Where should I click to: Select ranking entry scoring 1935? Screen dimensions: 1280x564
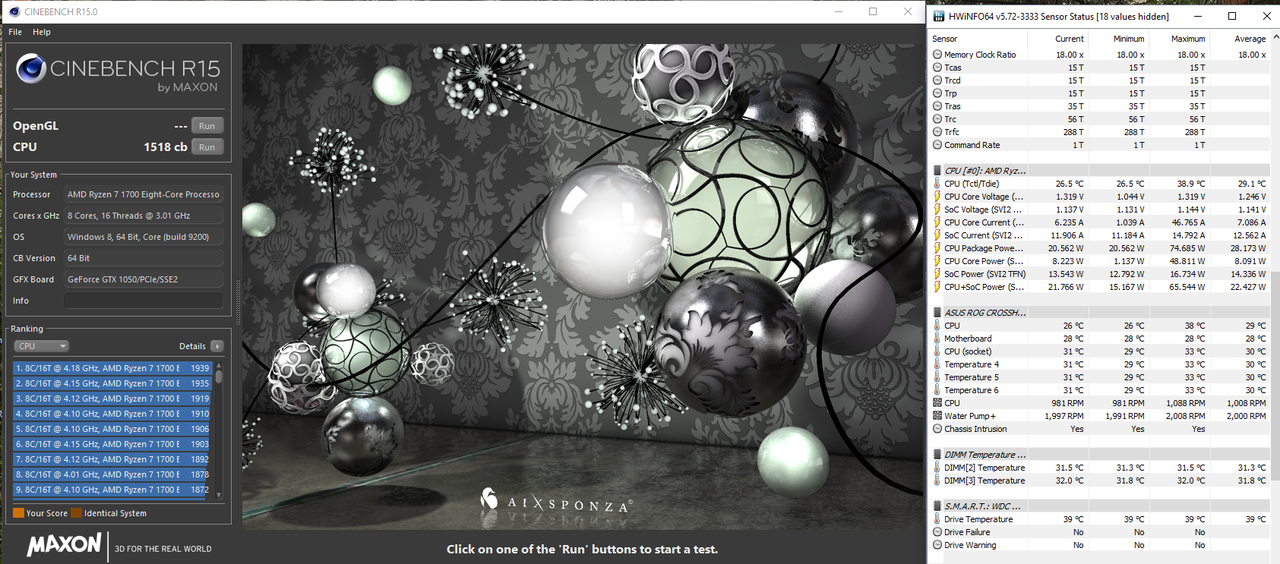[x=112, y=383]
